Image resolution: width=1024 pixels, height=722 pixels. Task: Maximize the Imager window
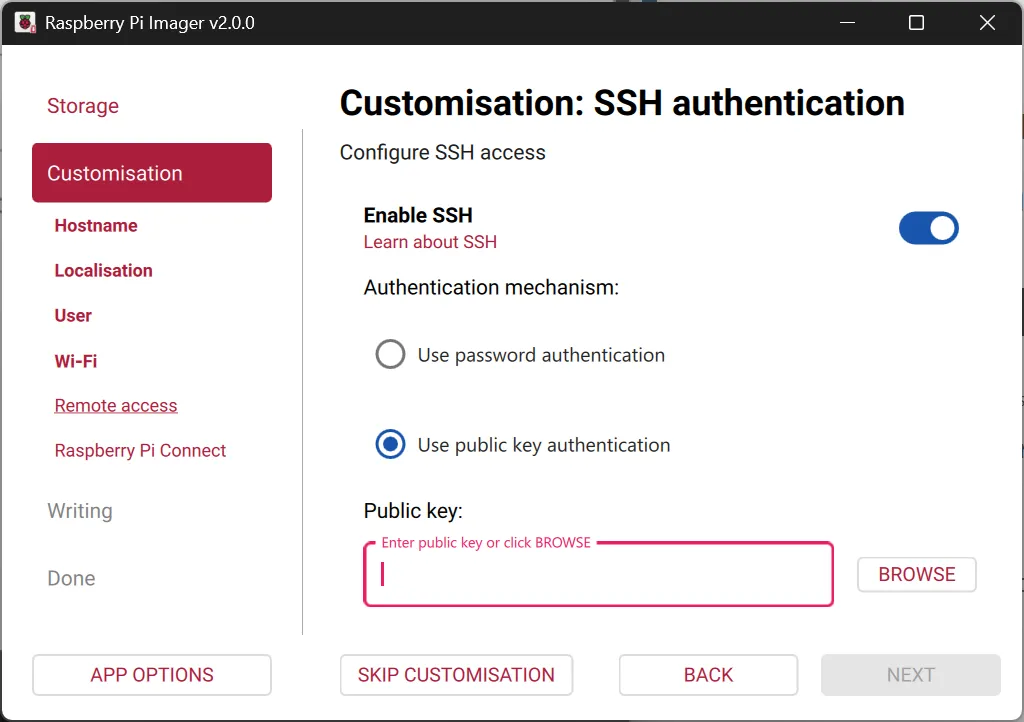[x=916, y=23]
